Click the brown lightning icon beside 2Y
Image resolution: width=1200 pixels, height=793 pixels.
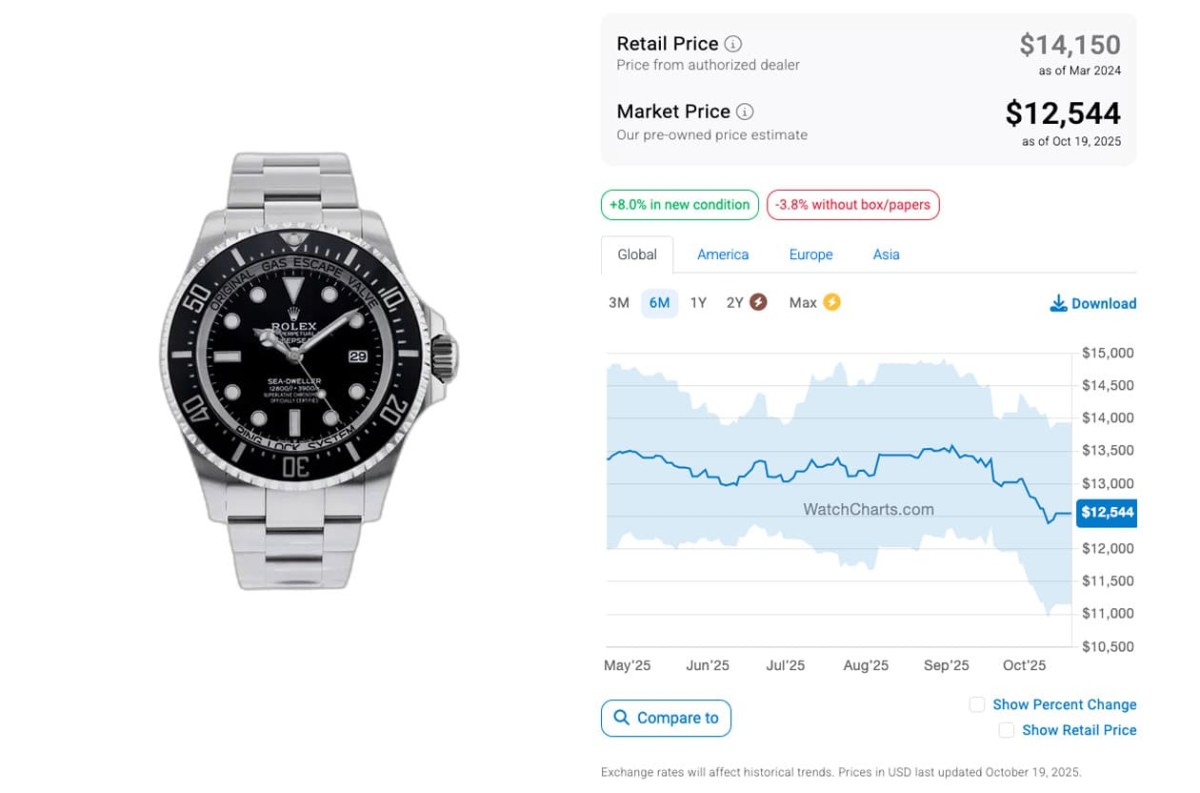(x=758, y=302)
